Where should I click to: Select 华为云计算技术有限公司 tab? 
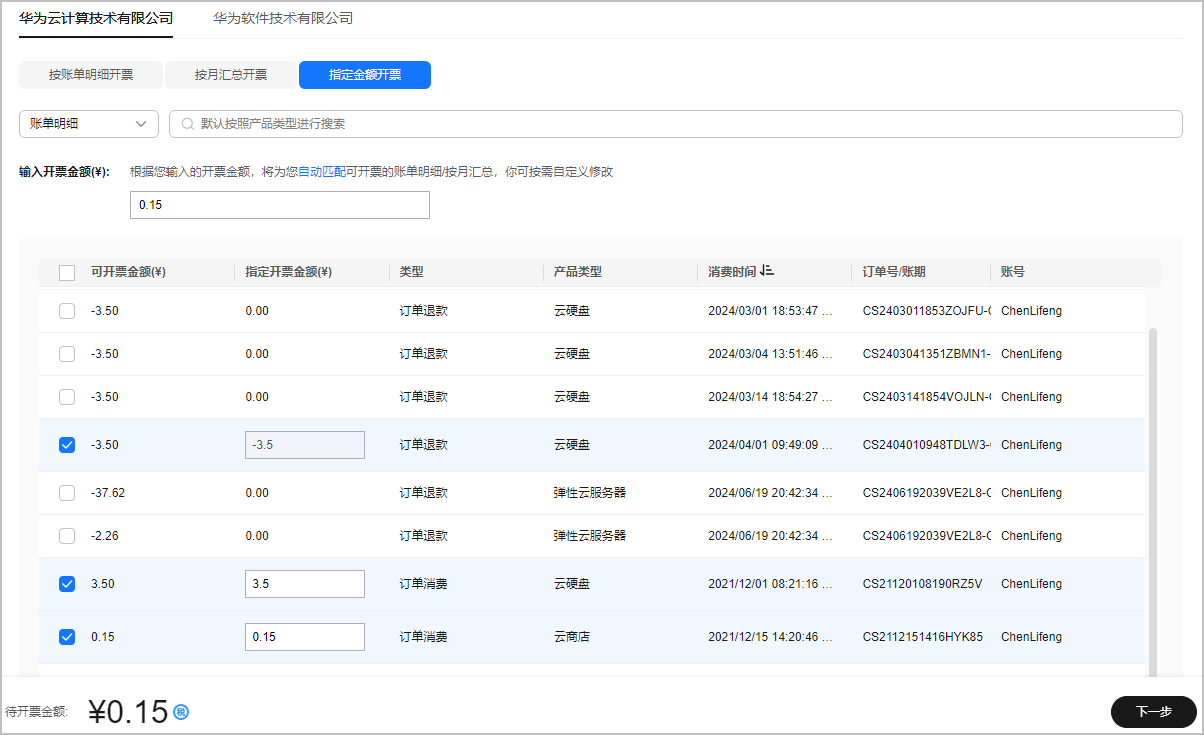point(96,18)
